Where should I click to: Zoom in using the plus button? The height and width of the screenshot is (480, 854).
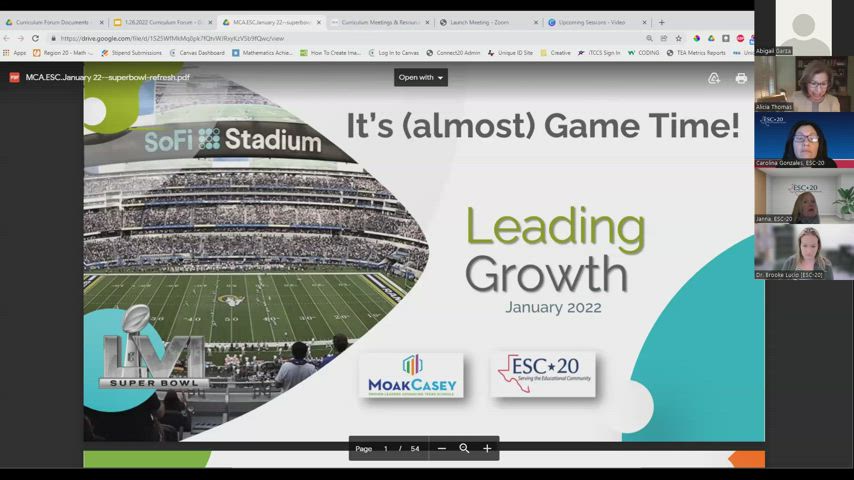click(487, 449)
